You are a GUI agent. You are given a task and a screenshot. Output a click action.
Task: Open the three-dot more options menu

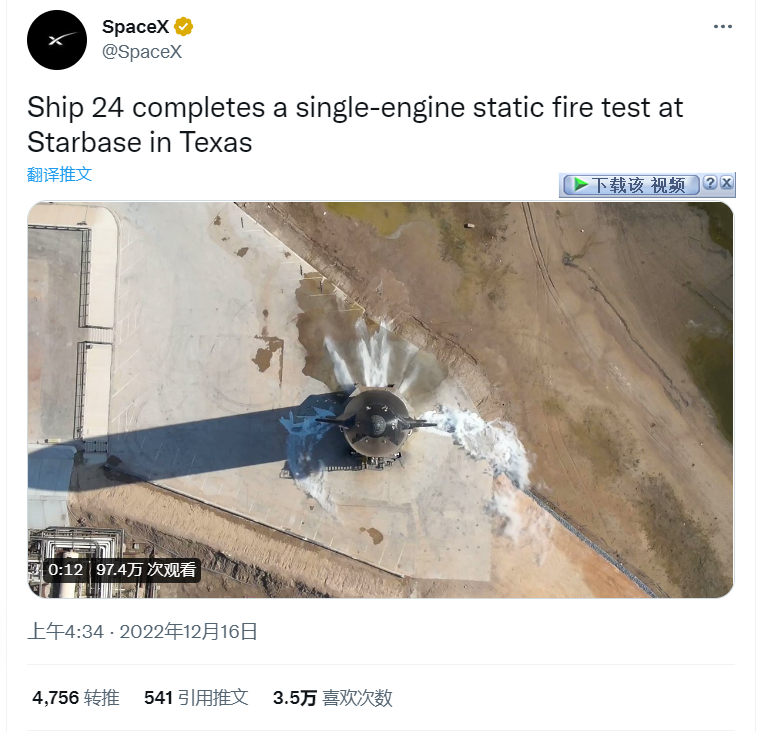coord(723,27)
